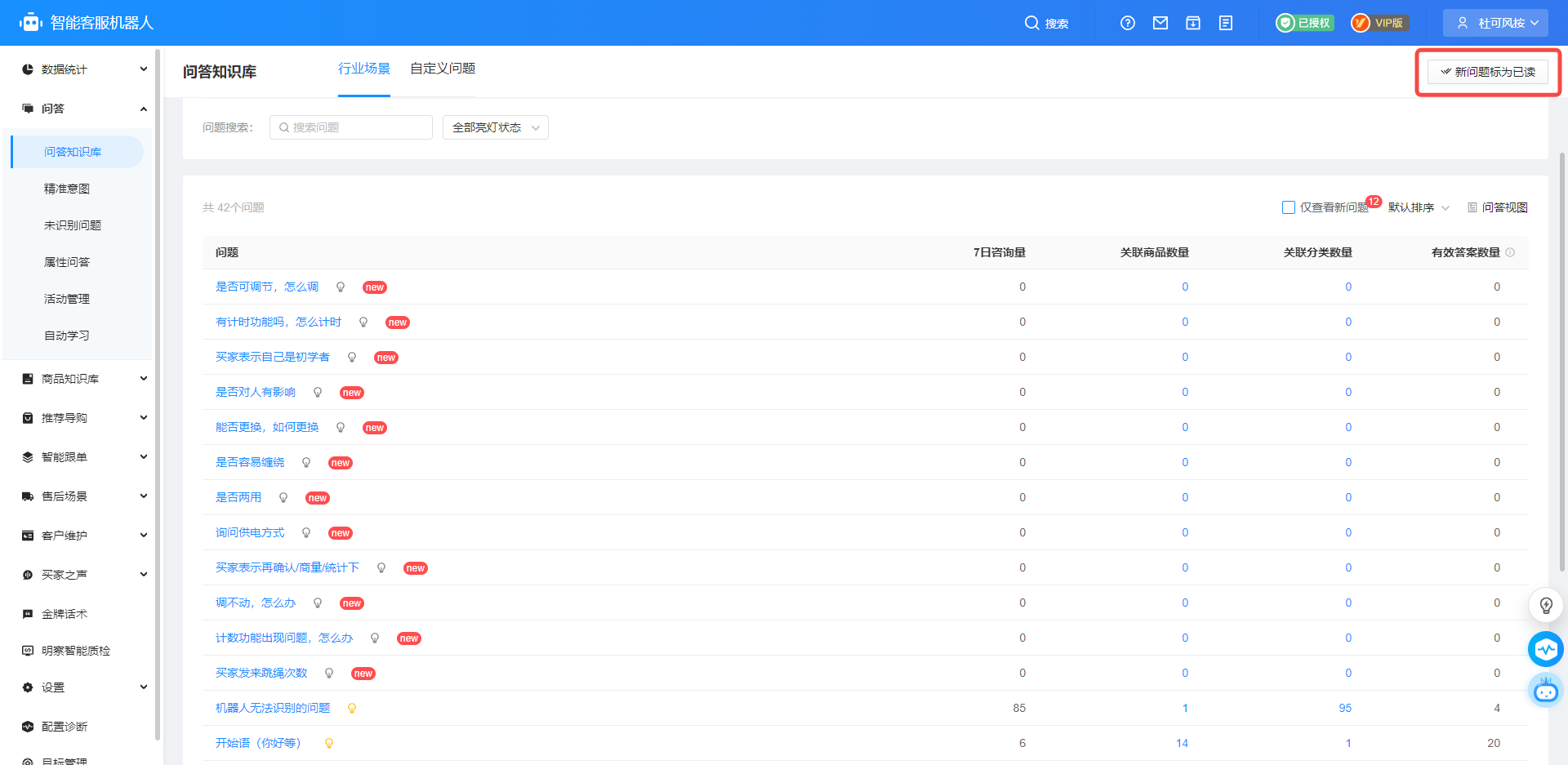This screenshot has width=1568, height=765.
Task: Click 新问题标为已读 button
Action: click(x=1488, y=72)
